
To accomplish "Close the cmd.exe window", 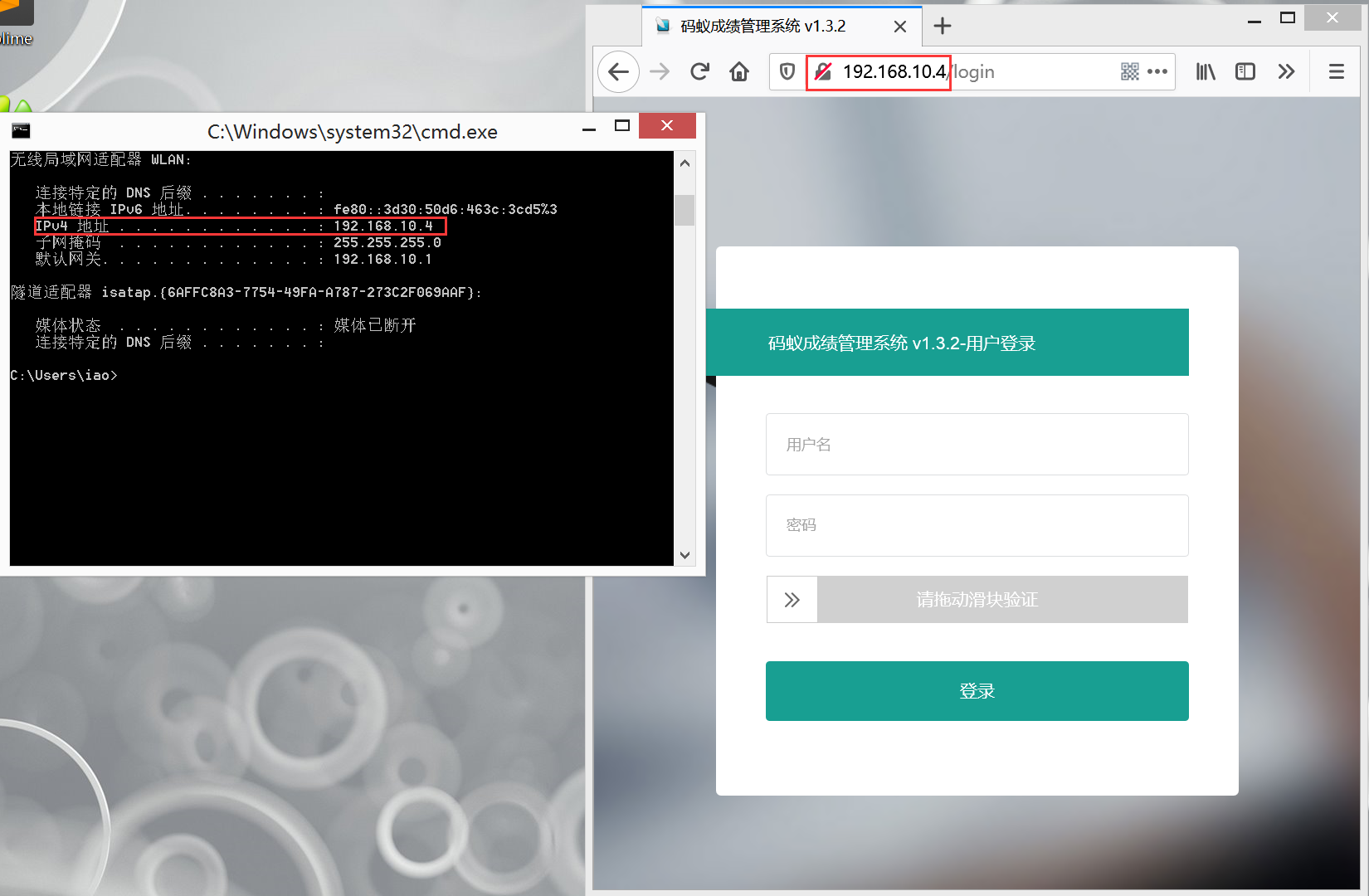I will [x=667, y=126].
